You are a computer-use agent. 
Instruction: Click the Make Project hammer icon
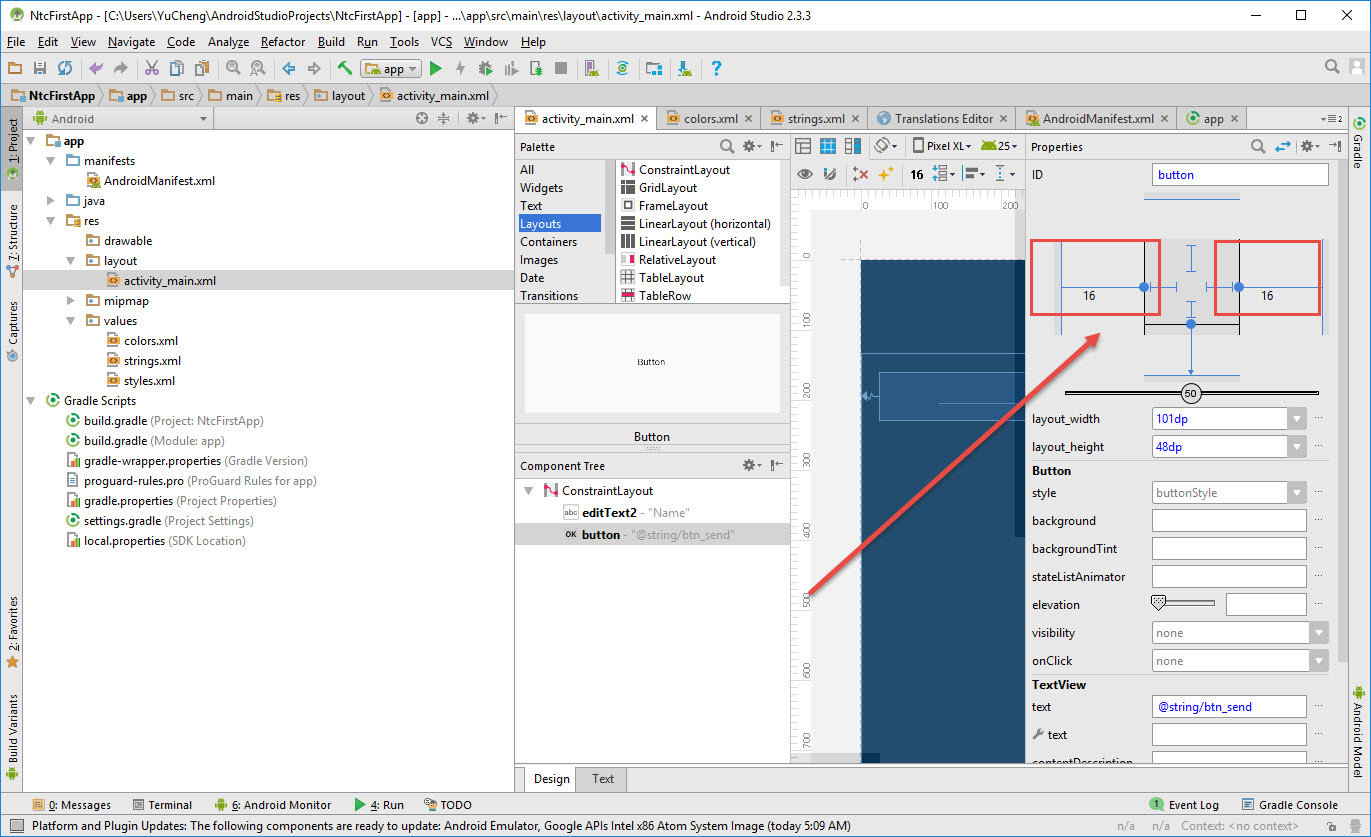click(344, 69)
